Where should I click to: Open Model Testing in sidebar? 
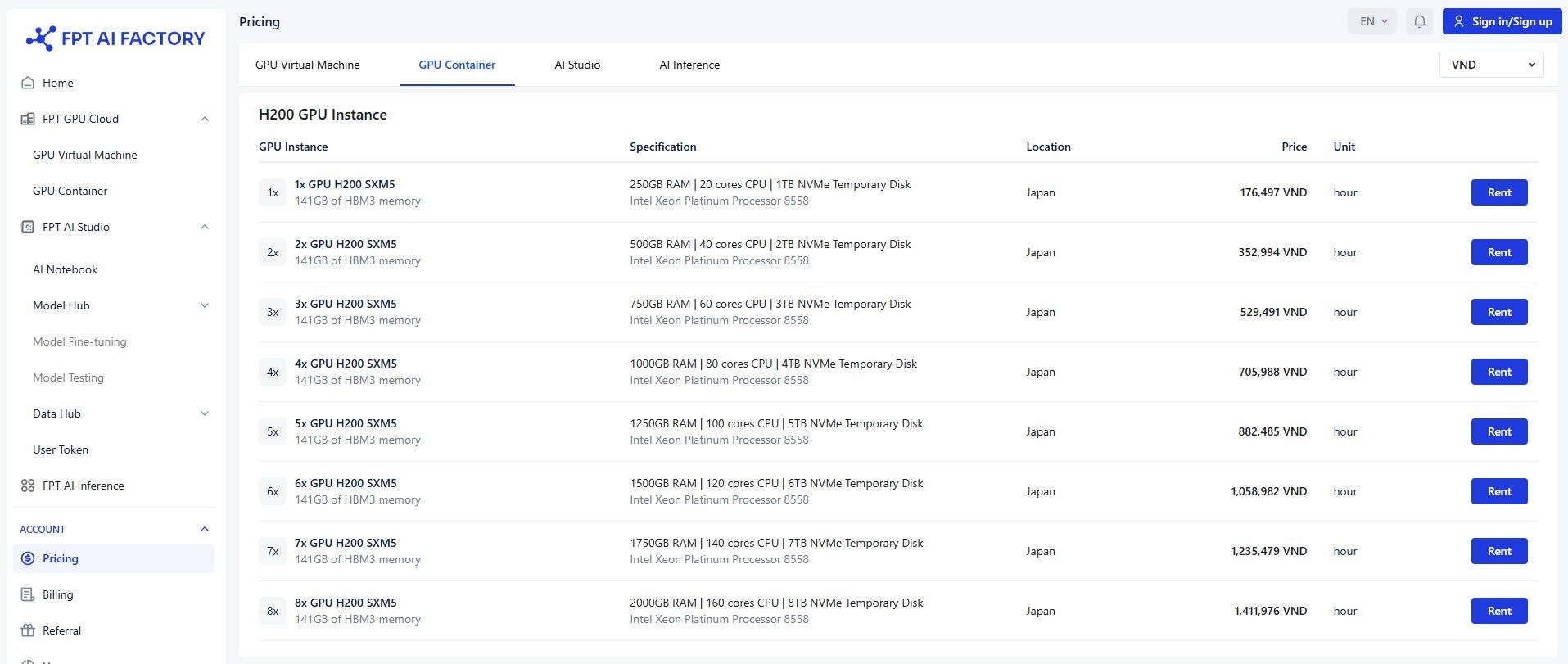pos(68,377)
